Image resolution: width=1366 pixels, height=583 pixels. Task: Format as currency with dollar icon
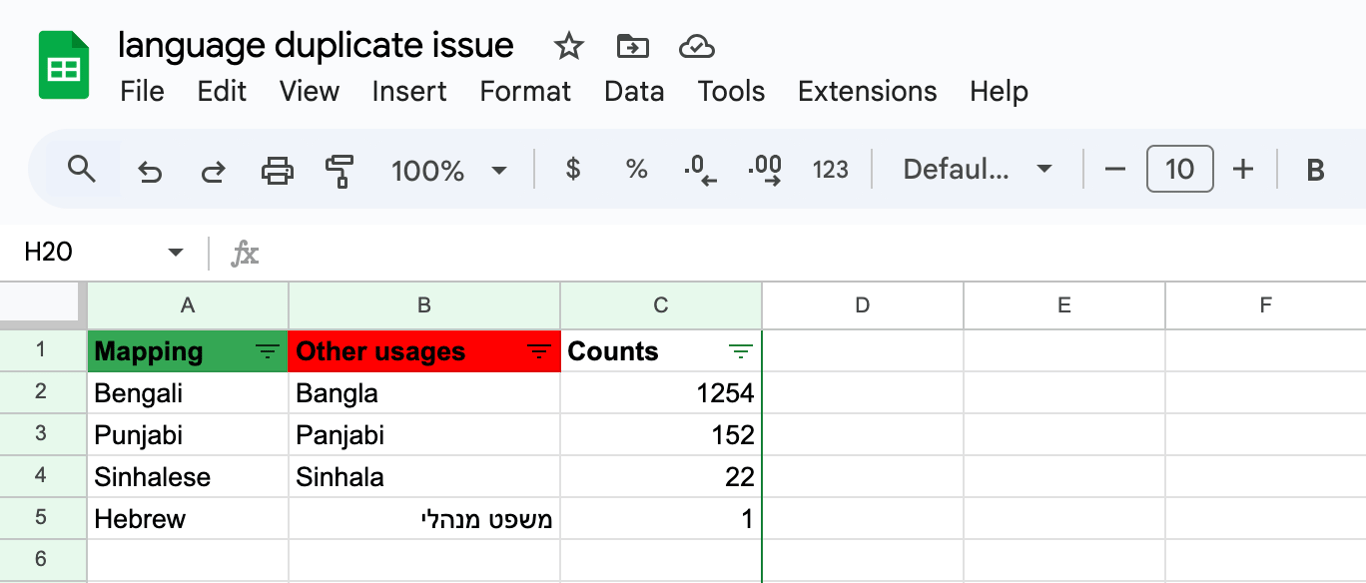click(x=573, y=169)
